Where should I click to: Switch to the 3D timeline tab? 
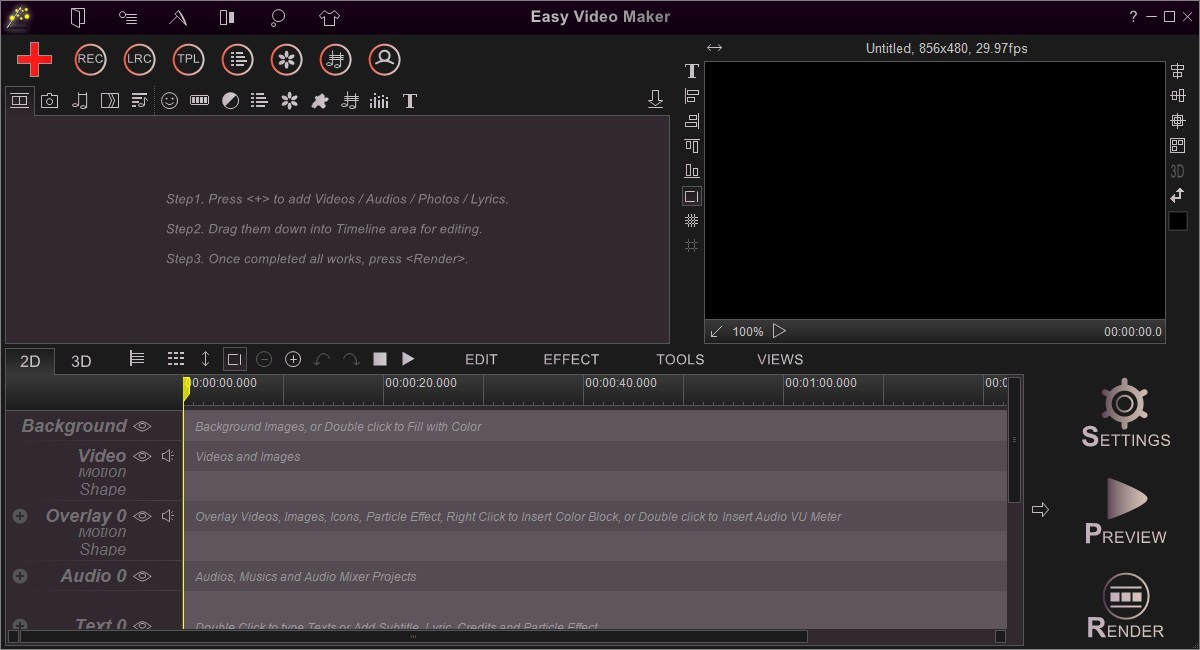81,360
